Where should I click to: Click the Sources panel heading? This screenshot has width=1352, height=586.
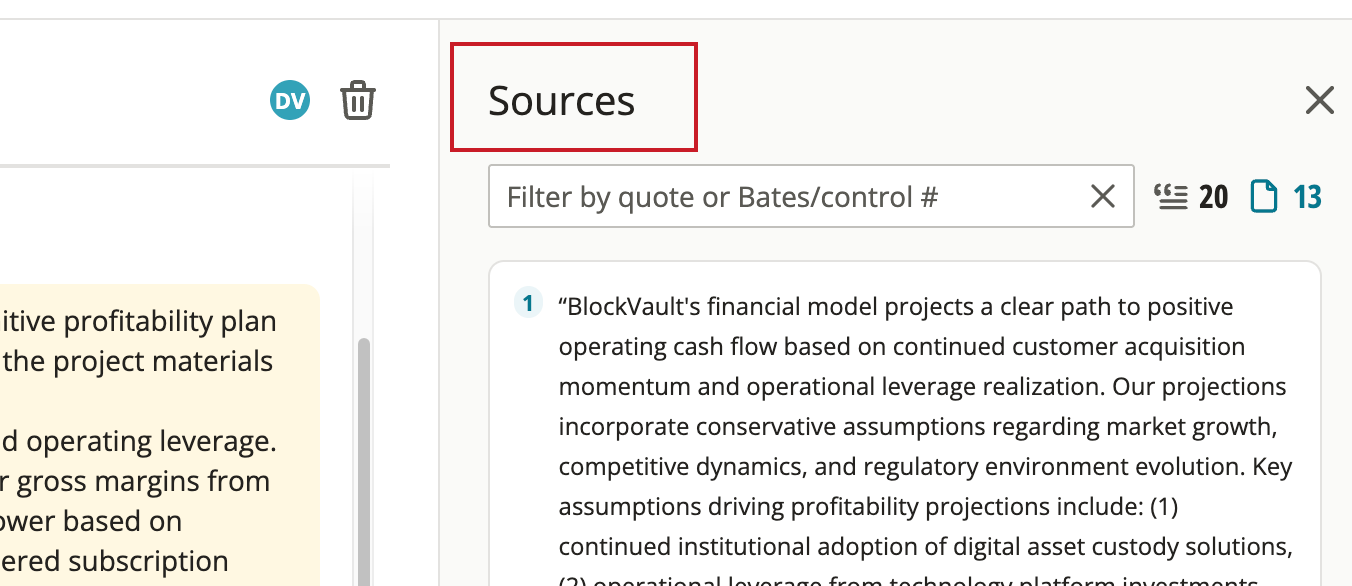[x=561, y=101]
